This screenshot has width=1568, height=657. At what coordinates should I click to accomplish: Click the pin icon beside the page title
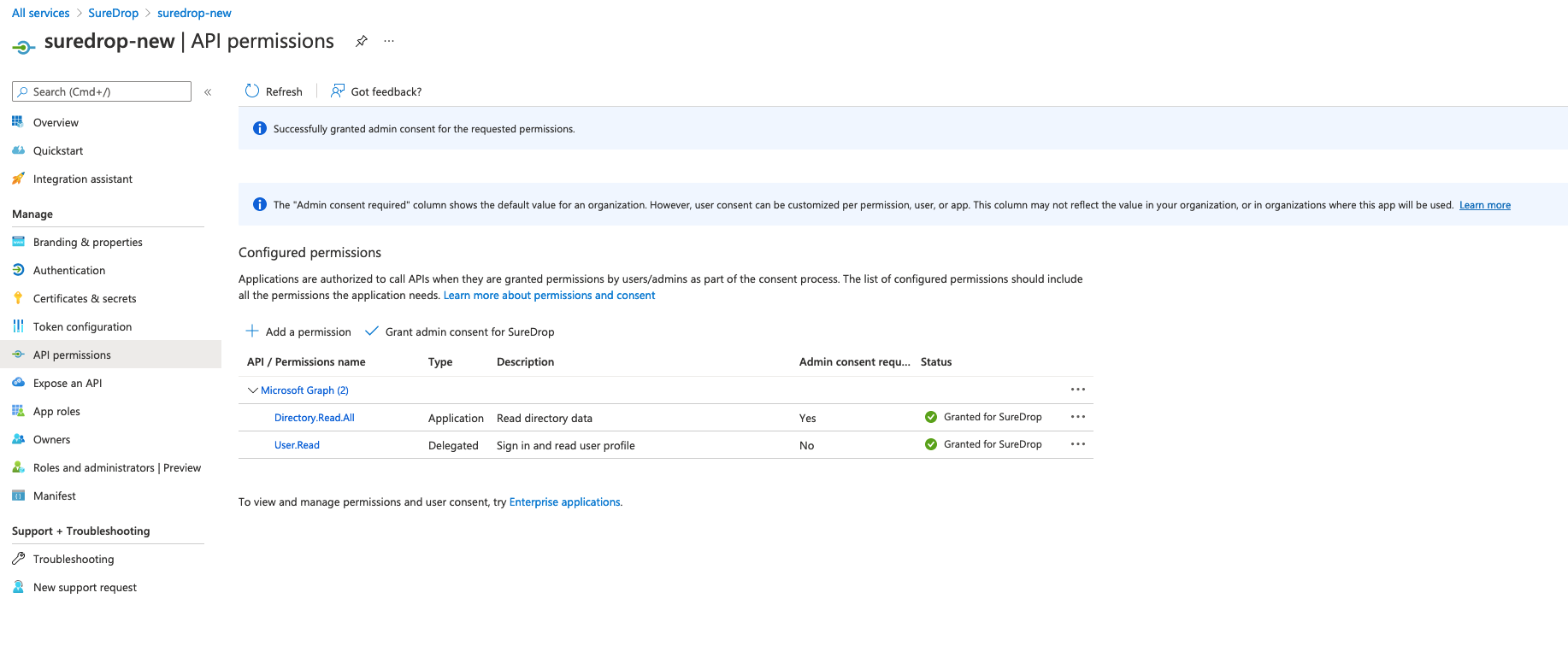pyautogui.click(x=362, y=41)
